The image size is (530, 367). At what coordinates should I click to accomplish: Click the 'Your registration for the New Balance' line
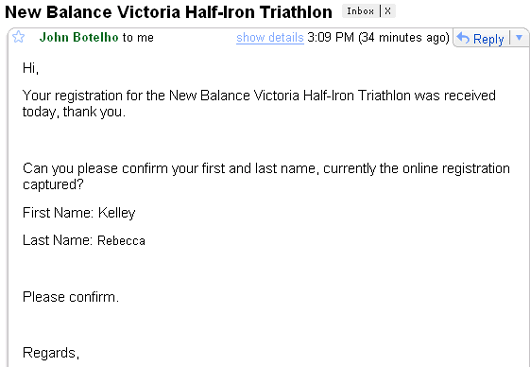259,96
